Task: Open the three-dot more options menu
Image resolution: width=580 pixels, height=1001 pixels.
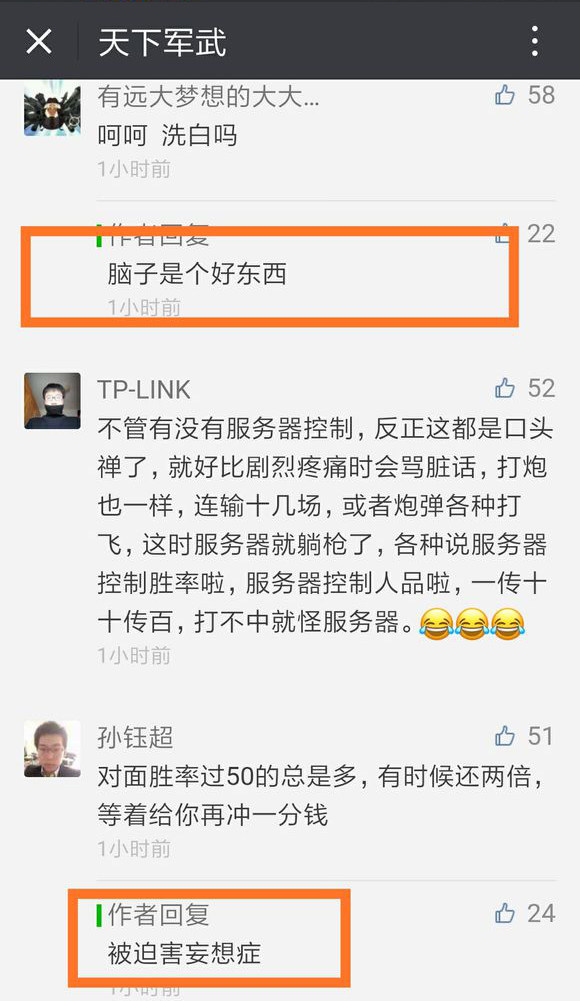Action: click(535, 41)
